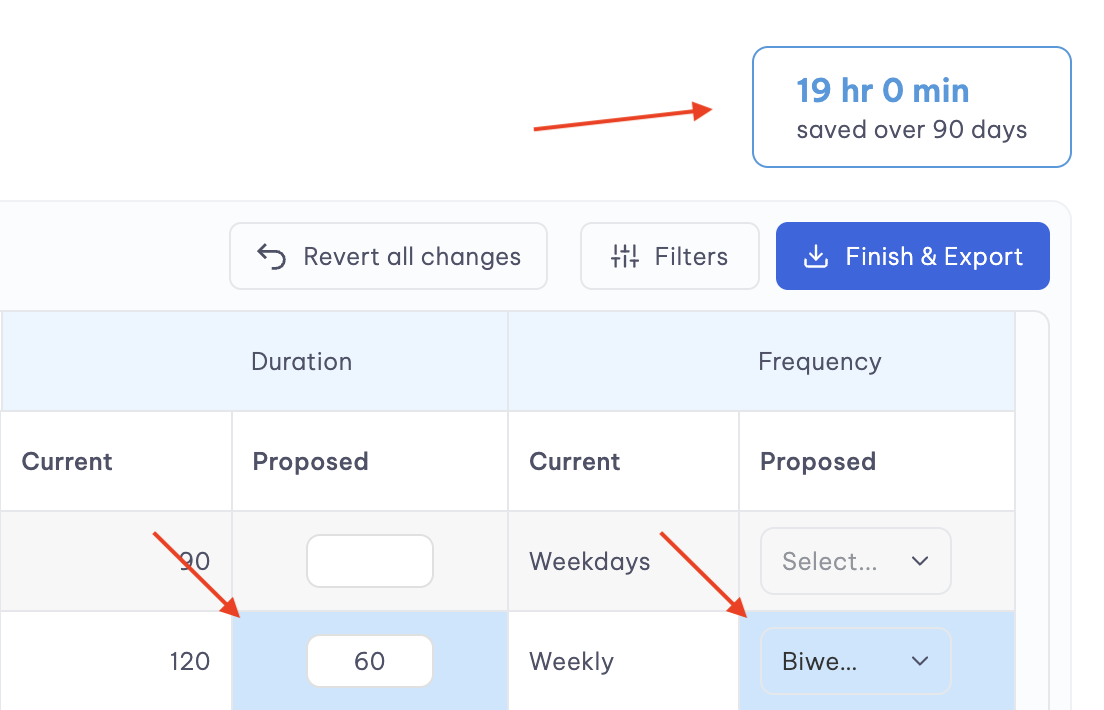Viewport: 1104px width, 710px height.
Task: Click chevron arrow in Weekly row dropdown
Action: coord(920,661)
